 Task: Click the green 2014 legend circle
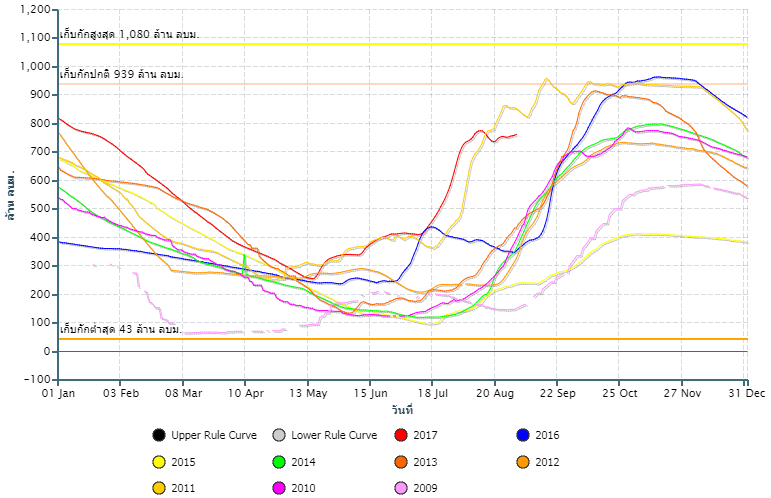tap(279, 462)
